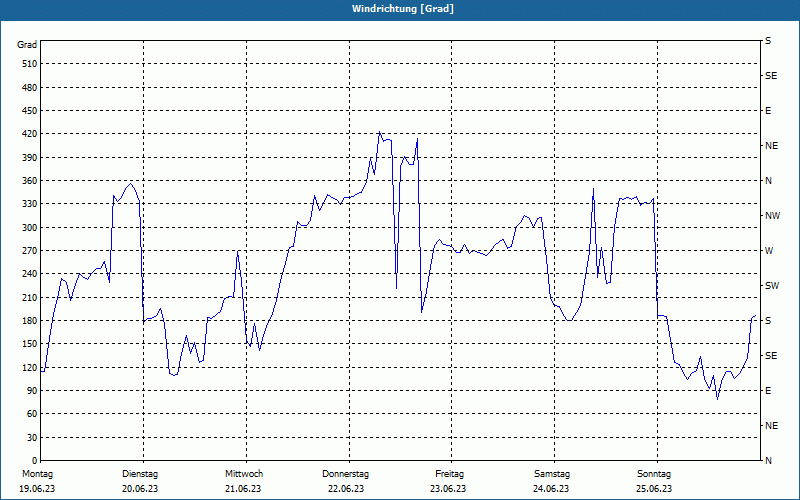Click the 'Mittwoch' day label
Image resolution: width=800 pixels, height=500 pixels.
(x=244, y=474)
